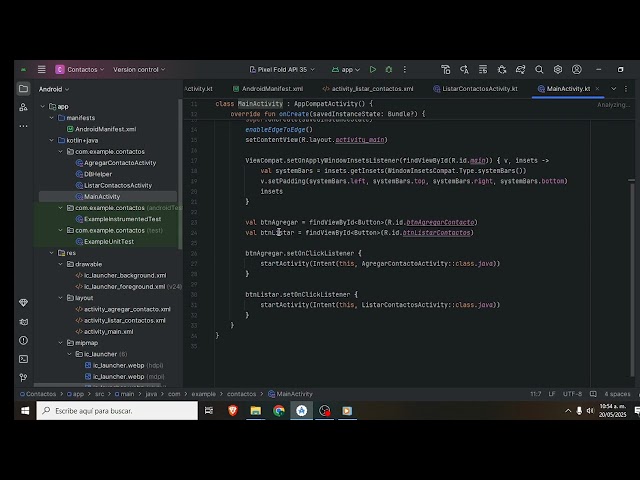Image resolution: width=640 pixels, height=480 pixels.
Task: Click 'contactos' breadcrumb in navigation bar
Action: (242, 394)
